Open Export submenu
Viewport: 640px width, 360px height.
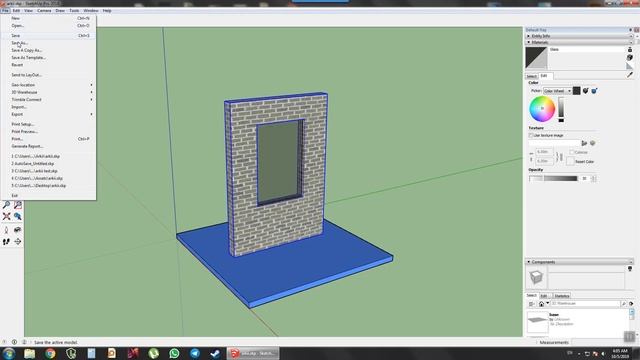48,114
